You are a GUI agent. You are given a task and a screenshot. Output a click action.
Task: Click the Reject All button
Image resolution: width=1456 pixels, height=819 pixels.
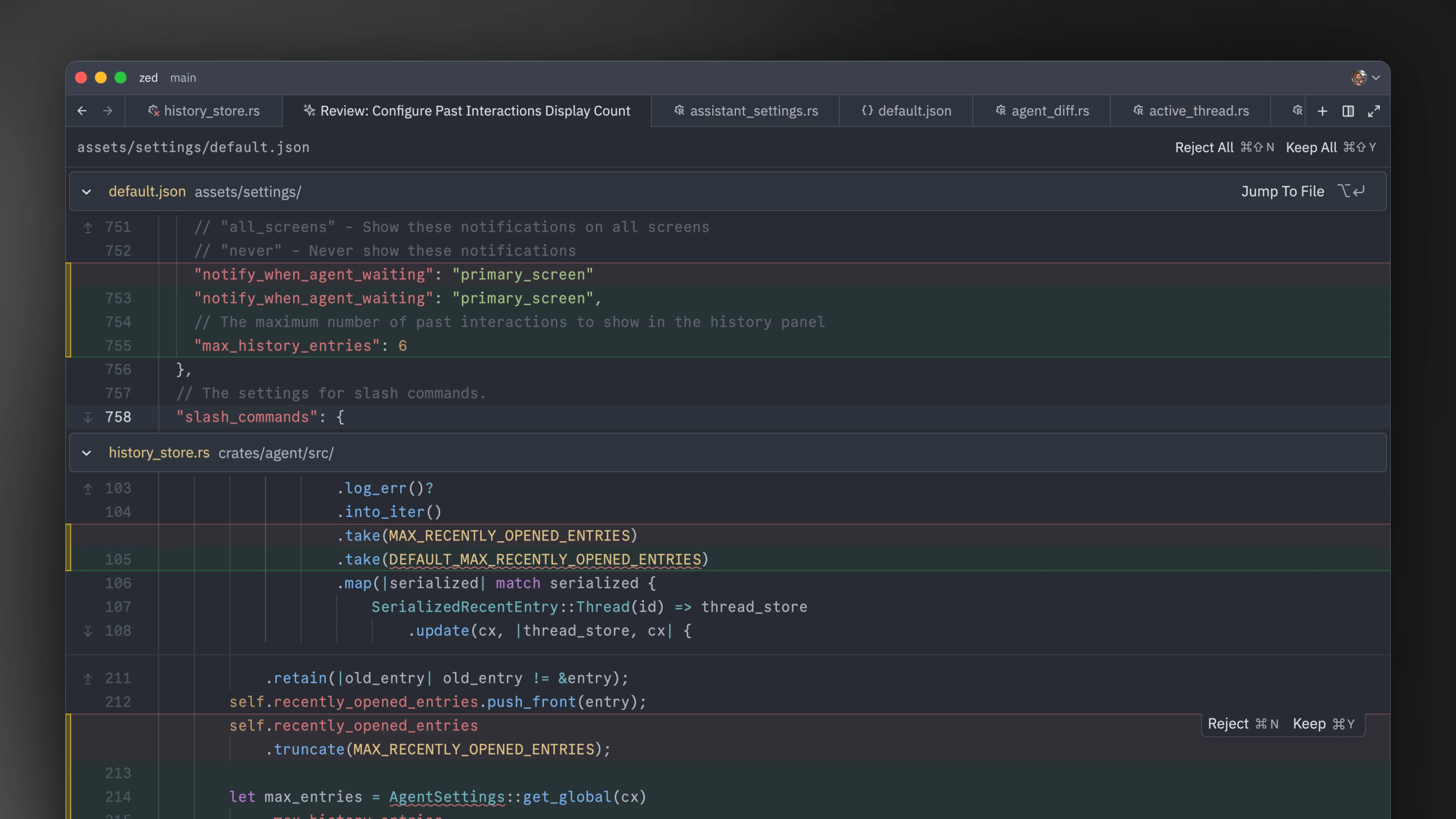click(1204, 147)
